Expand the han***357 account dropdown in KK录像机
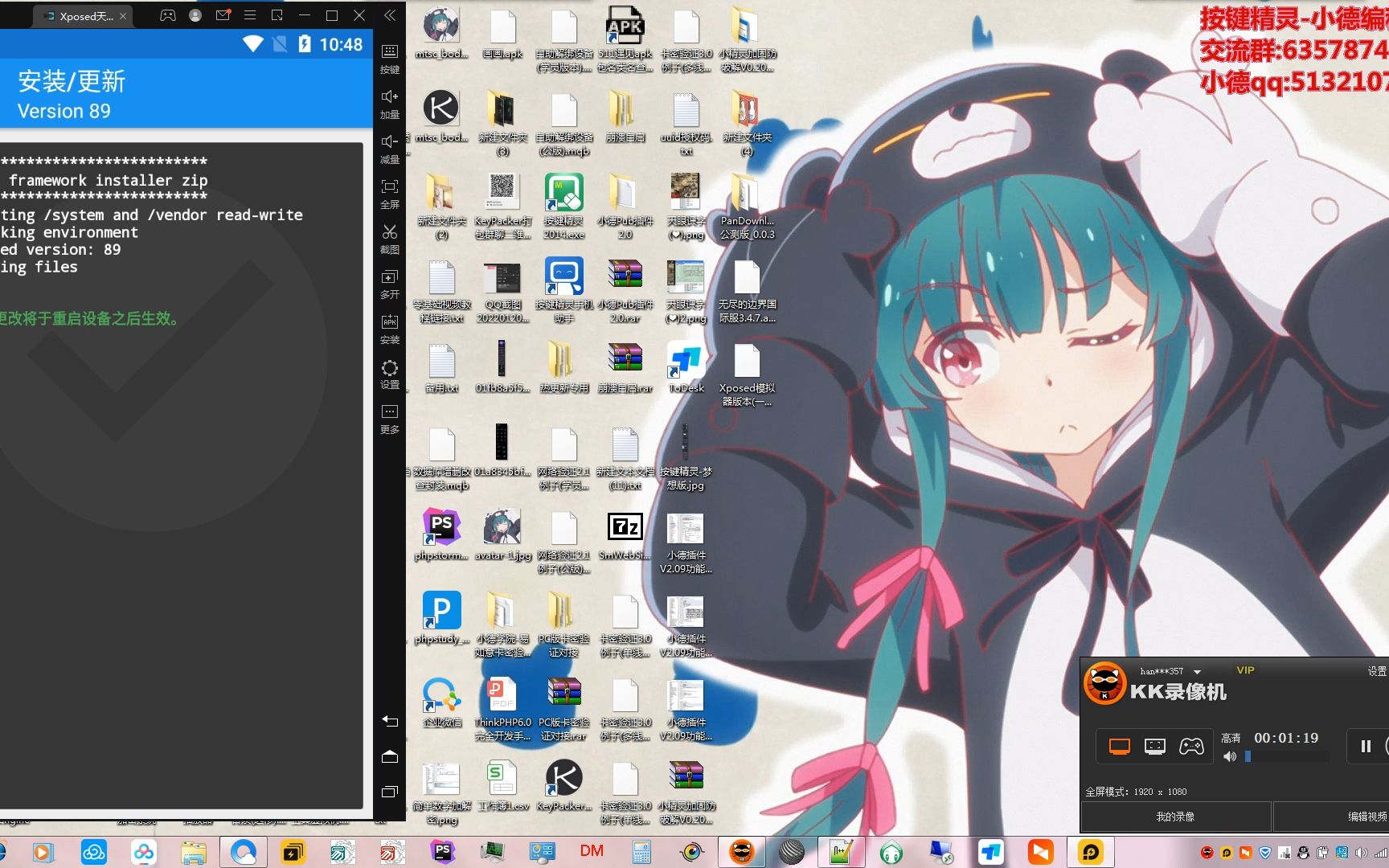The height and width of the screenshot is (868, 1389). pos(1197,672)
